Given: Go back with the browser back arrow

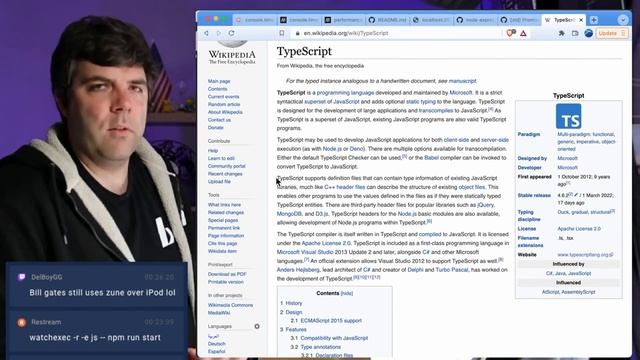Looking at the screenshot, I should click(x=207, y=33).
